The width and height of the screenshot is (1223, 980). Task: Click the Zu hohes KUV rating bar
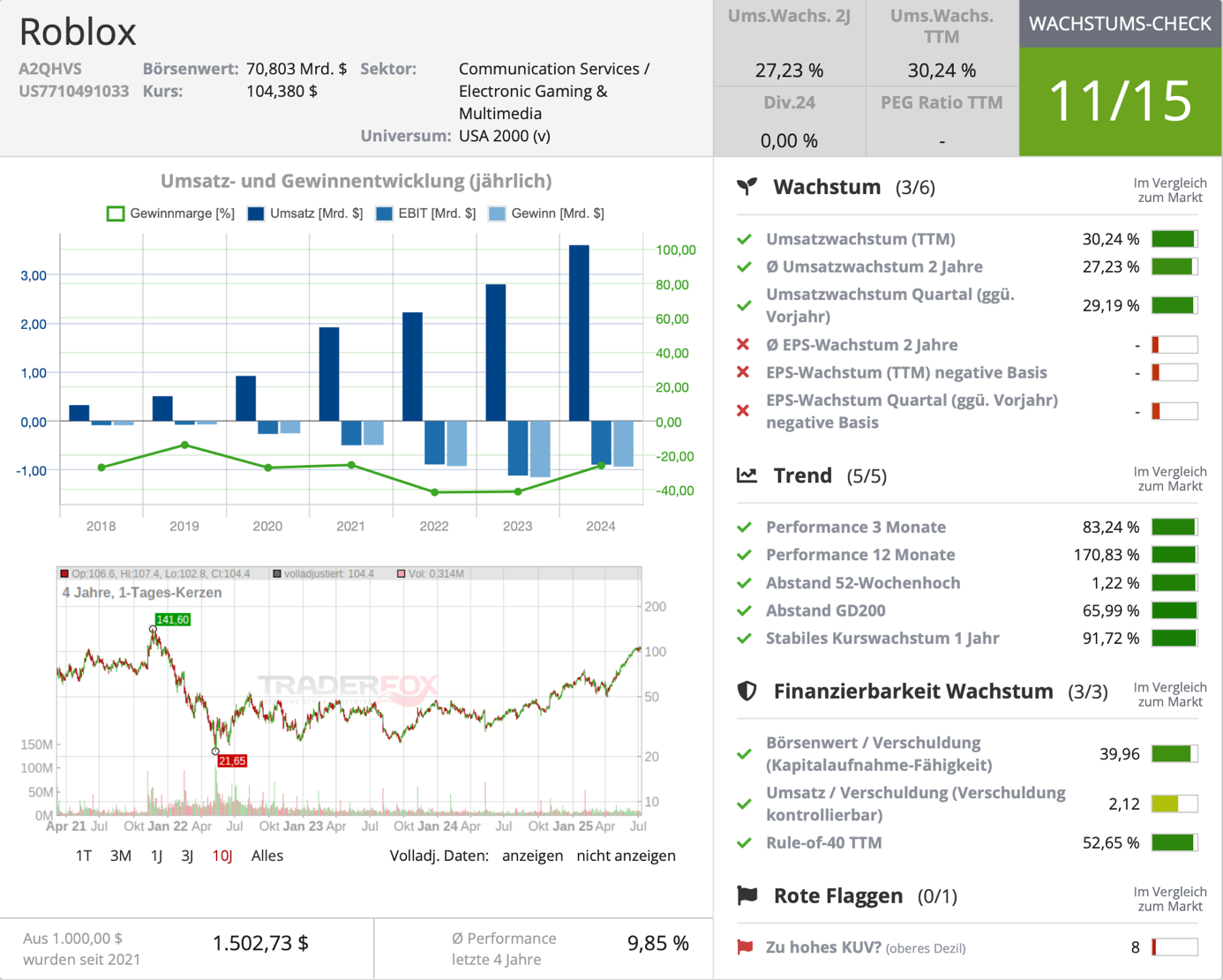coord(1174,947)
